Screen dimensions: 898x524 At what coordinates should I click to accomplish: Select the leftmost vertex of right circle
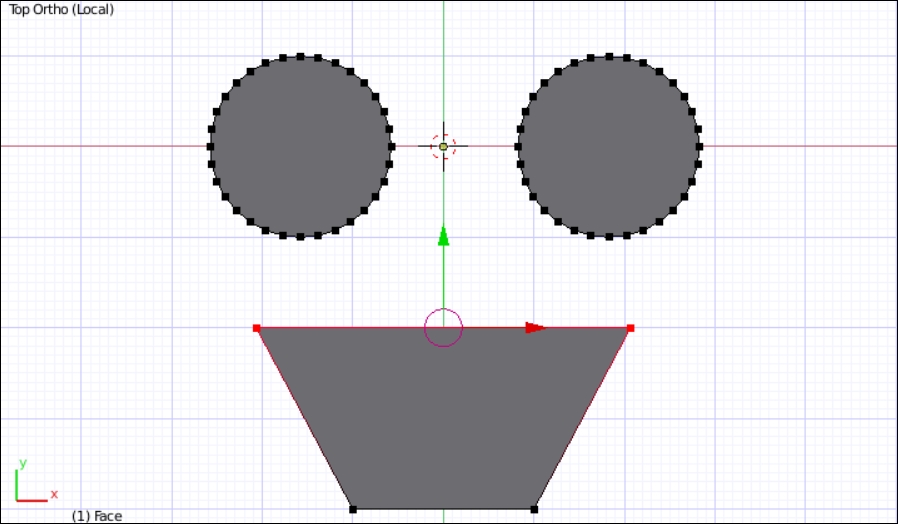(518, 146)
